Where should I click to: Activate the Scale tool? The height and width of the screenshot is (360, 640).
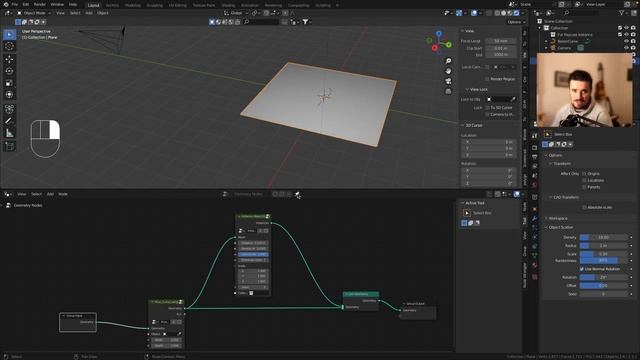(9, 83)
